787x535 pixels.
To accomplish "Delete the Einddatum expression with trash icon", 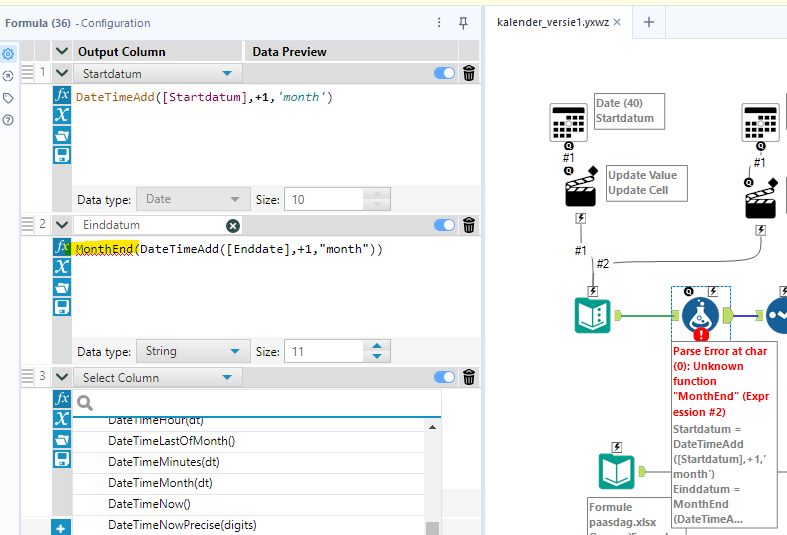I will pos(469,225).
